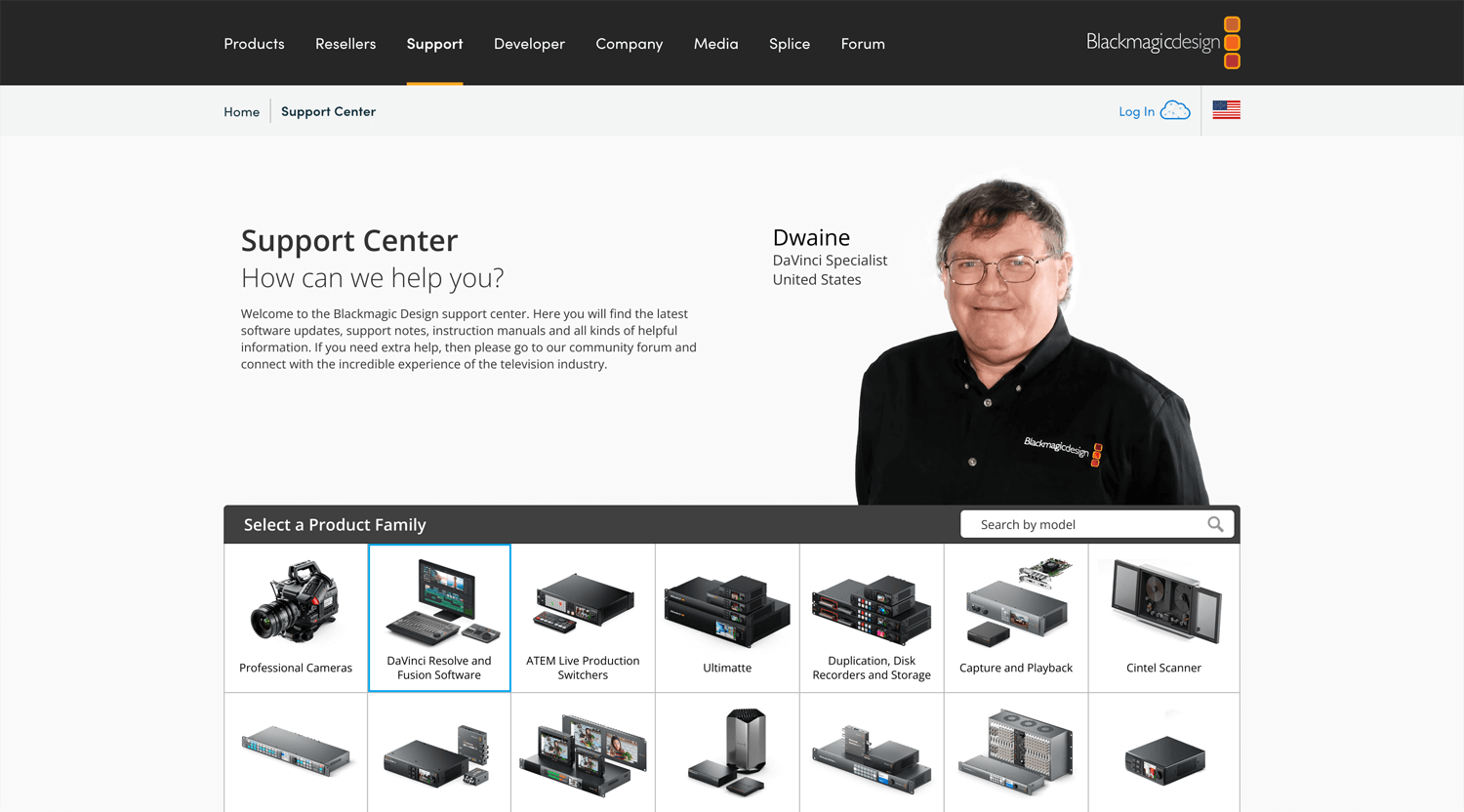The image size is (1464, 812).
Task: Click the small black box last tile
Action: point(1163,752)
